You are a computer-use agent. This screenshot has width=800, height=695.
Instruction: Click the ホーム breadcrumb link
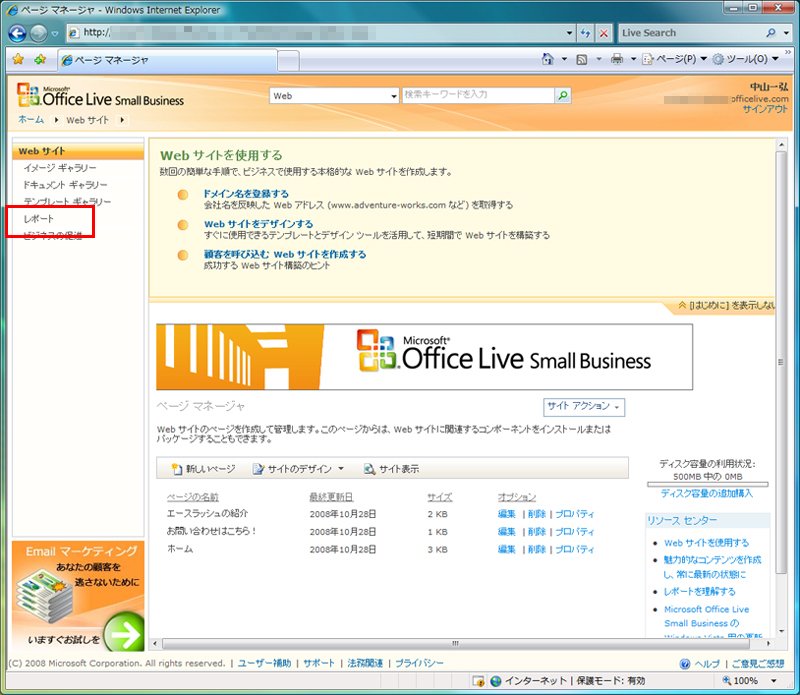tap(31, 120)
